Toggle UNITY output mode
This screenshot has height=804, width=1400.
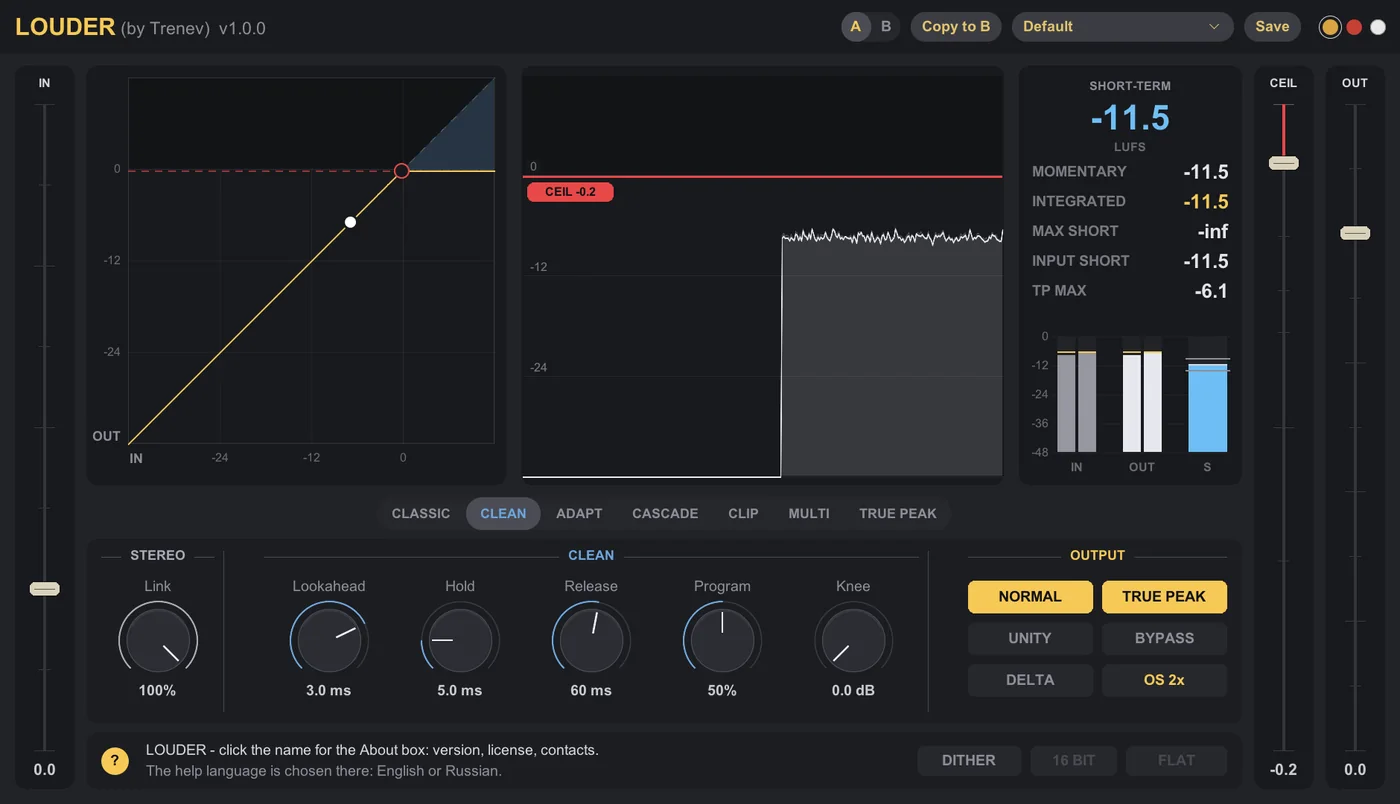point(1030,638)
